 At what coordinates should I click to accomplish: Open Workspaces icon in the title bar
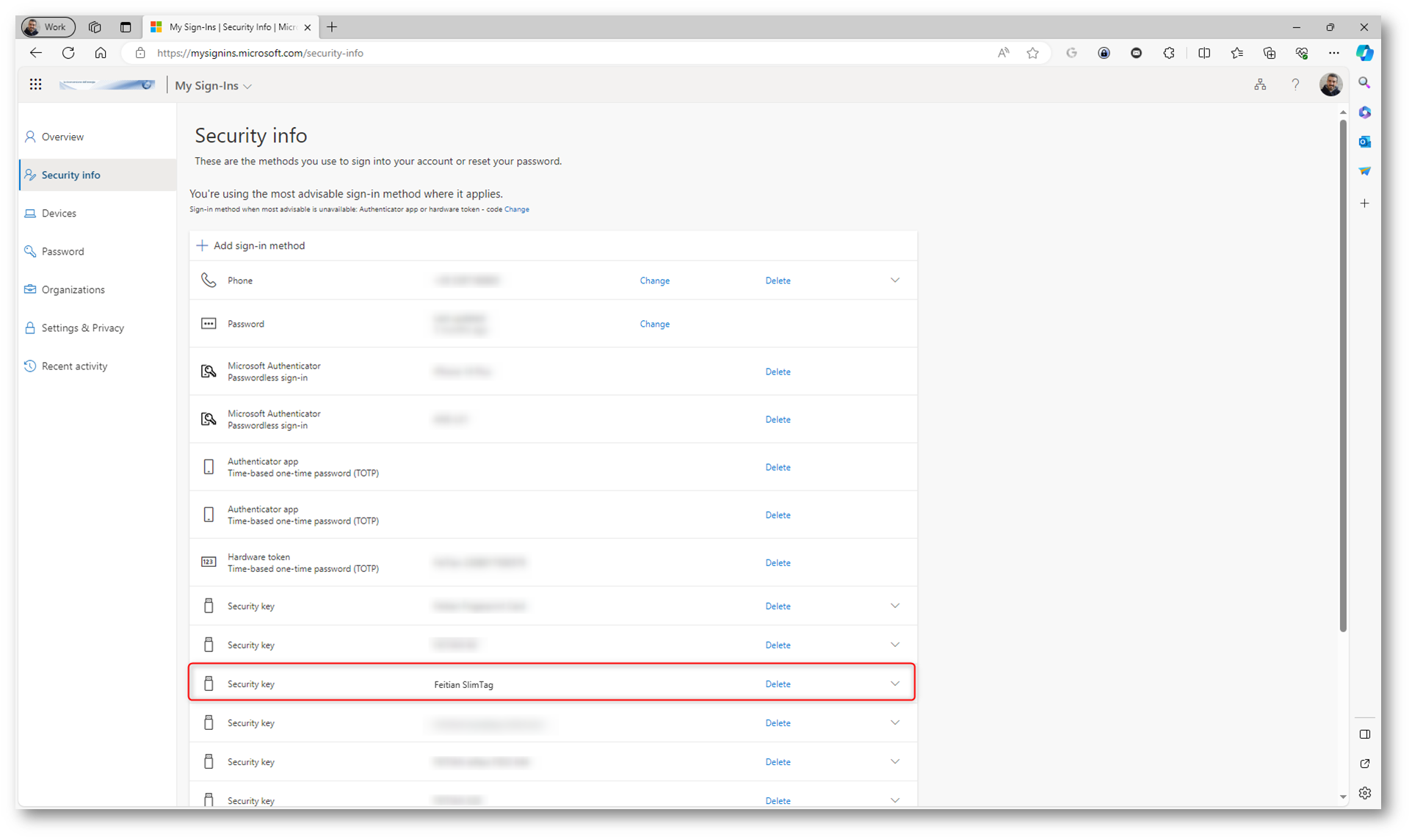pyautogui.click(x=95, y=27)
